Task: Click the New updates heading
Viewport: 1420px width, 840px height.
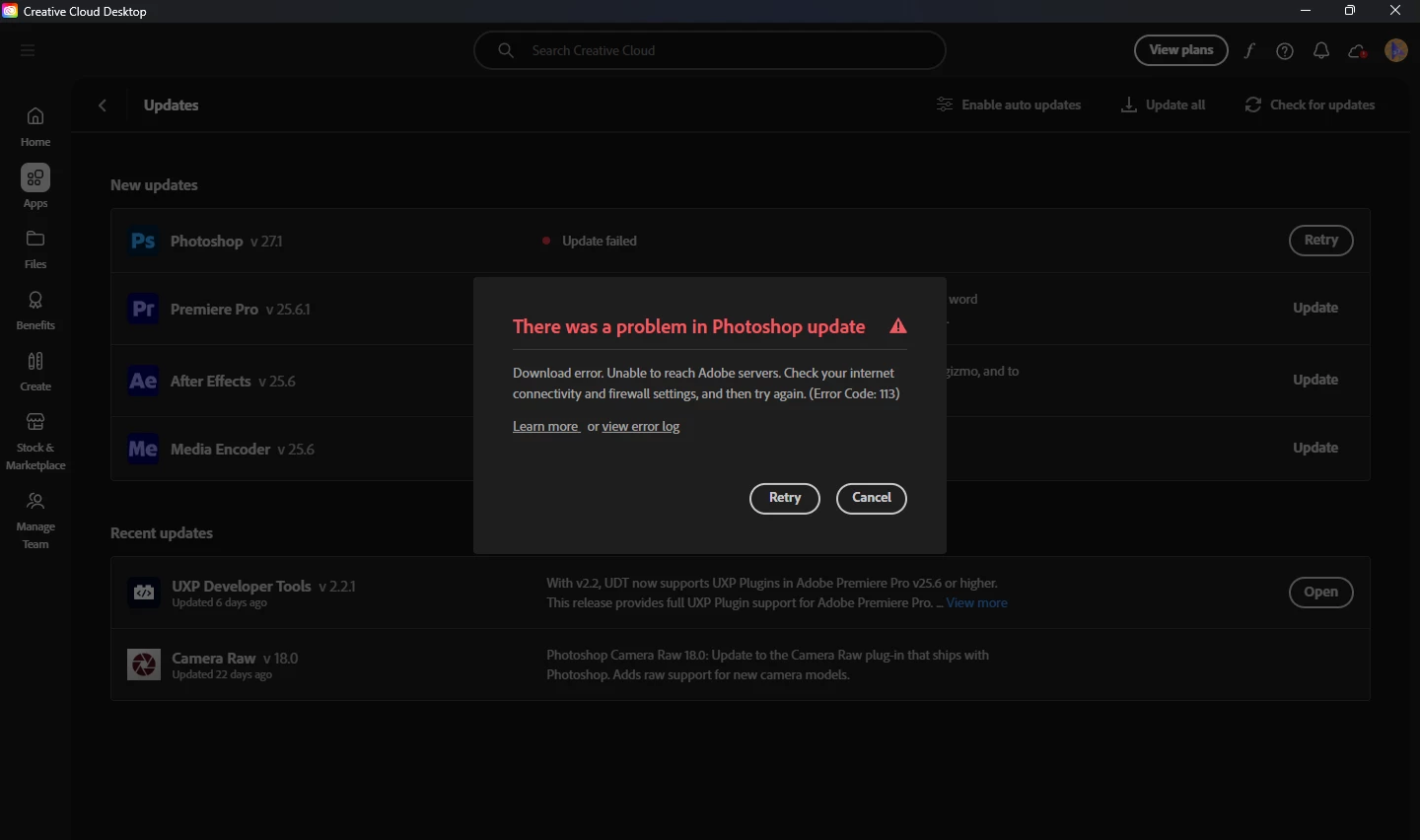Action: point(154,185)
